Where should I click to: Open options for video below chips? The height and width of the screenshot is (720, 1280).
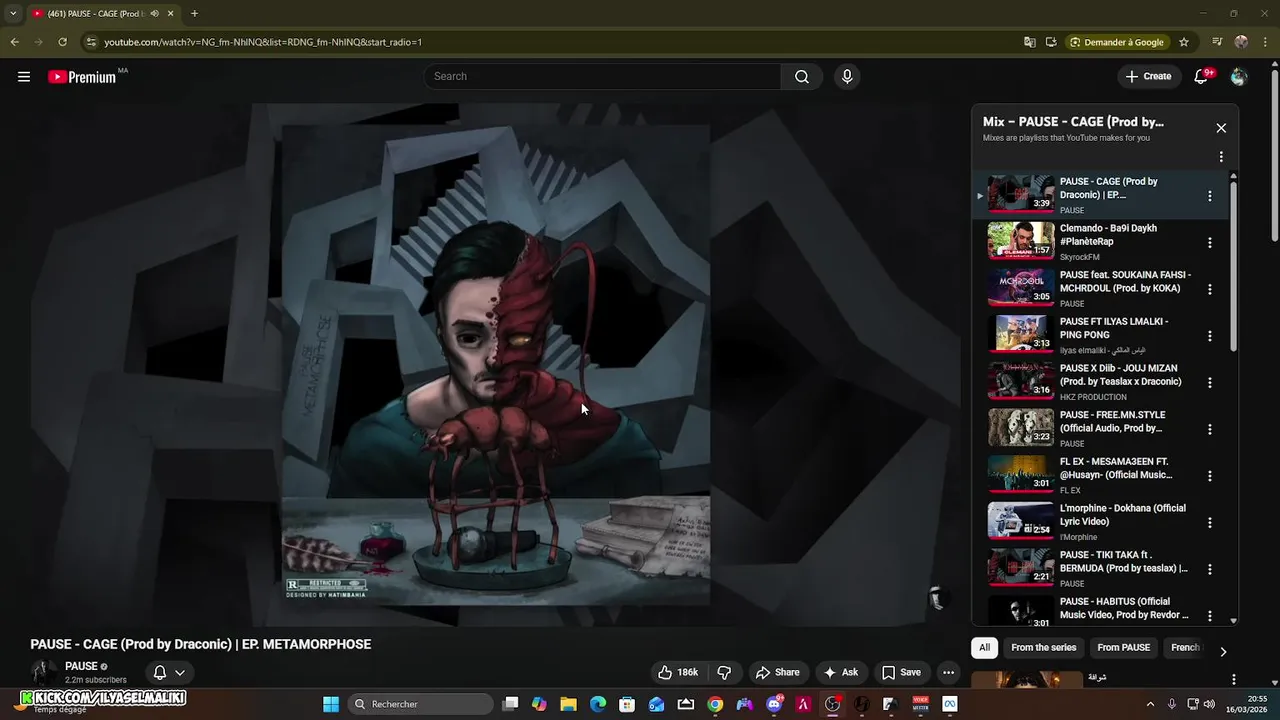click(x=1233, y=680)
